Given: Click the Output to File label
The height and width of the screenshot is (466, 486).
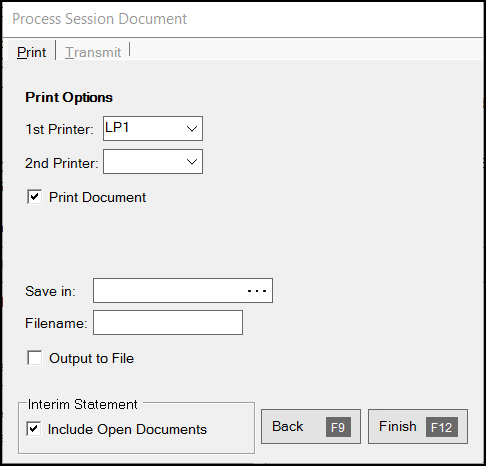Looking at the screenshot, I should [x=91, y=358].
